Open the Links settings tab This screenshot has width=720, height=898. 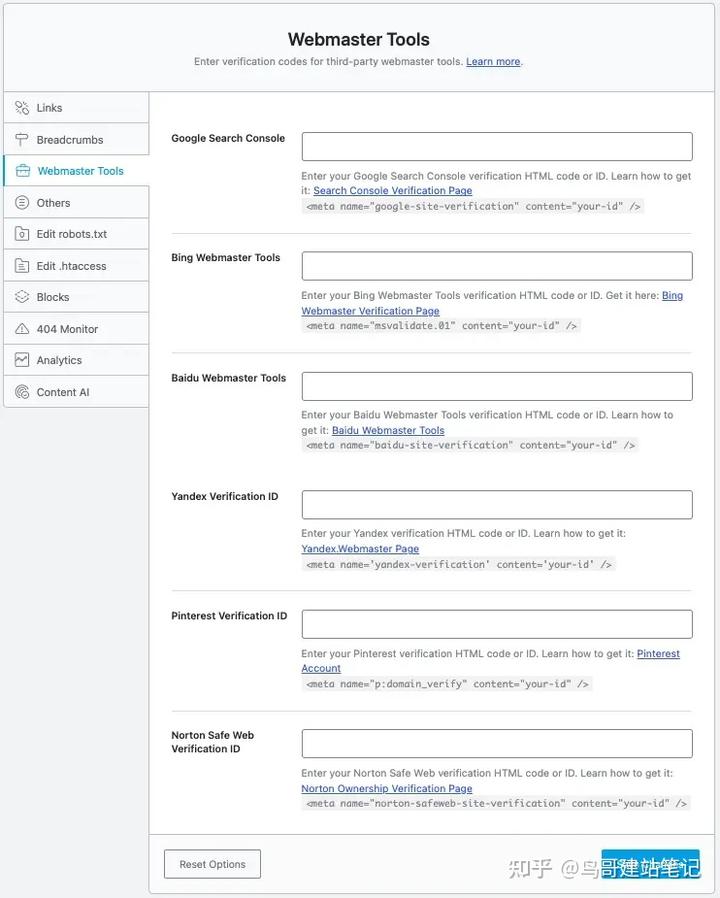(76, 108)
